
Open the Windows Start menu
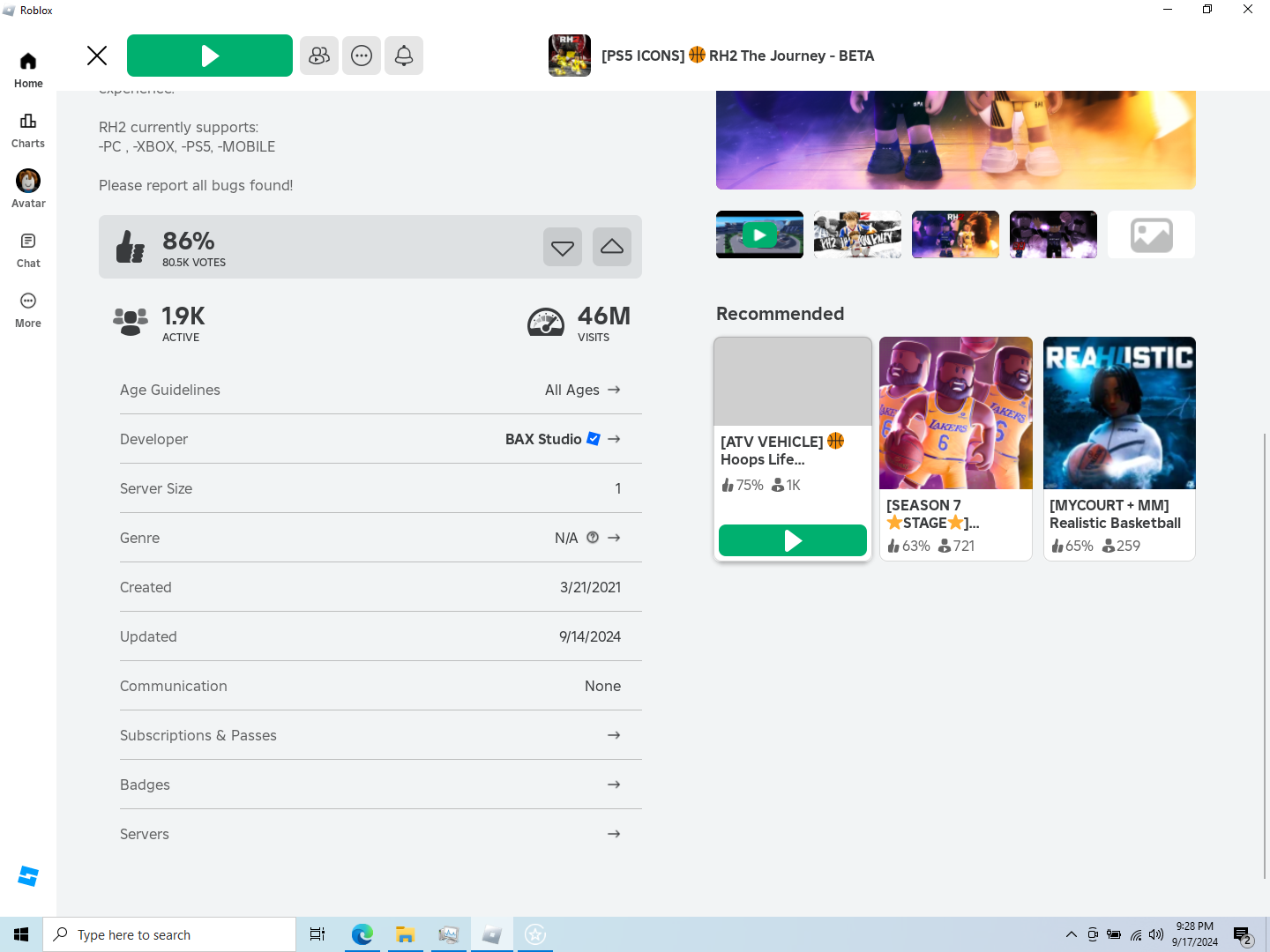[x=21, y=934]
